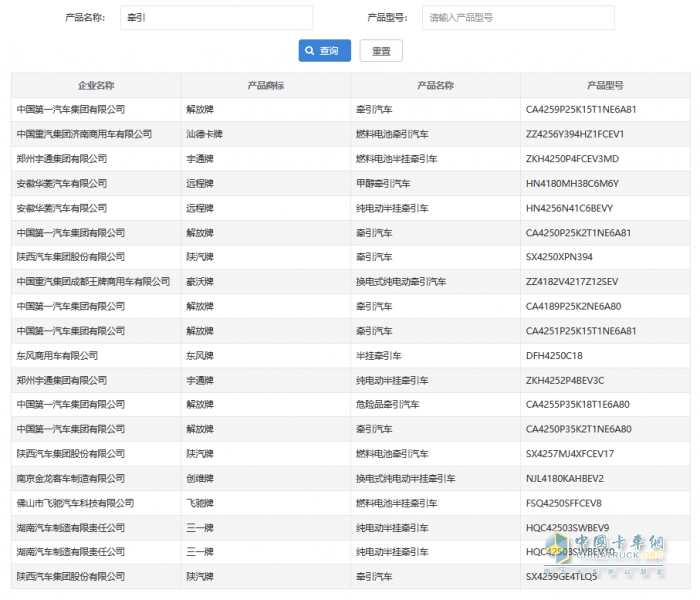Select model cell CA4259P25K15T1NE6A81

(x=581, y=109)
